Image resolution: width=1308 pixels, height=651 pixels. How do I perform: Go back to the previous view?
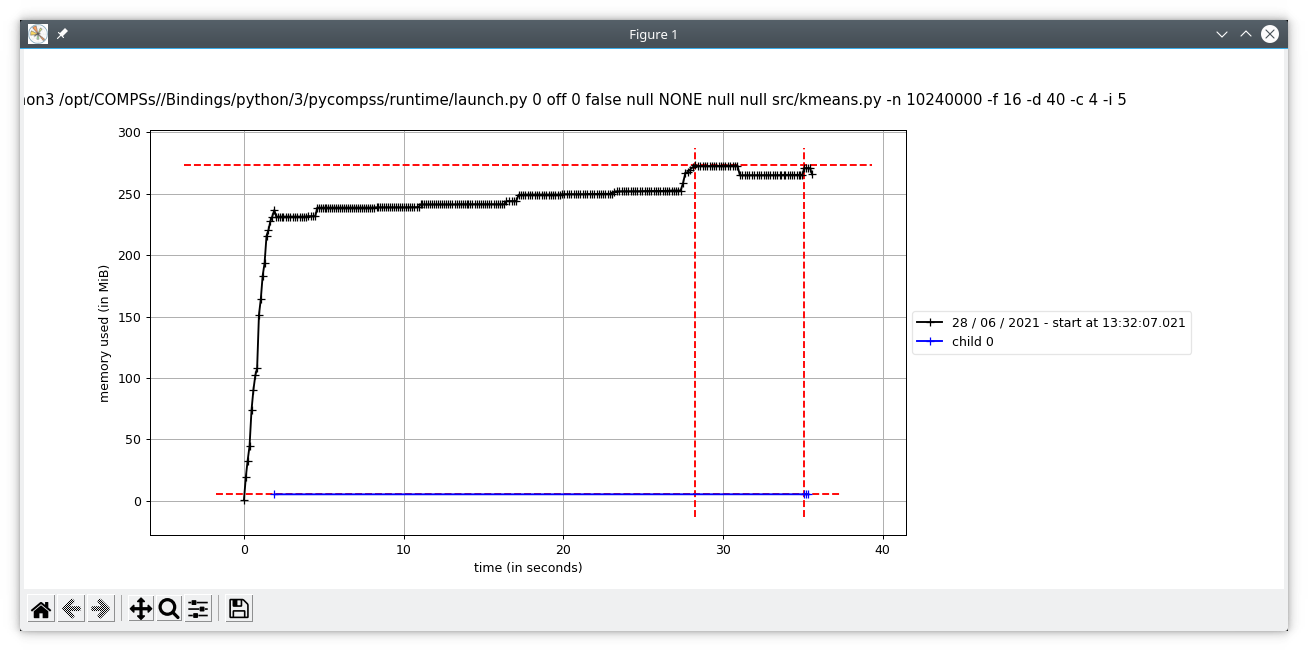tap(71, 609)
